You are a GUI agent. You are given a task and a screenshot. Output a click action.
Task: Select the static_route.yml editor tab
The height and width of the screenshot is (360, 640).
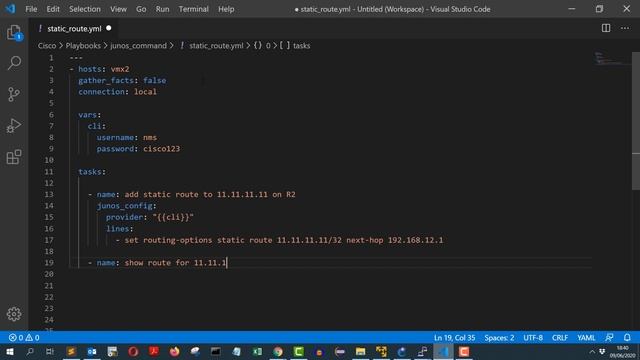[x=74, y=29]
